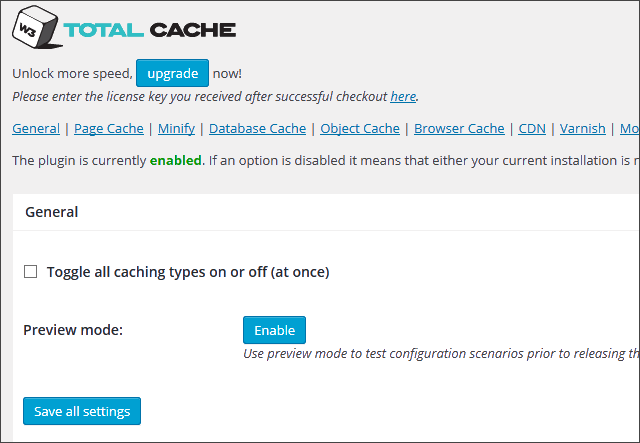Navigate to the Object Cache link
Screen dimensions: 640x443
pyautogui.click(x=360, y=129)
